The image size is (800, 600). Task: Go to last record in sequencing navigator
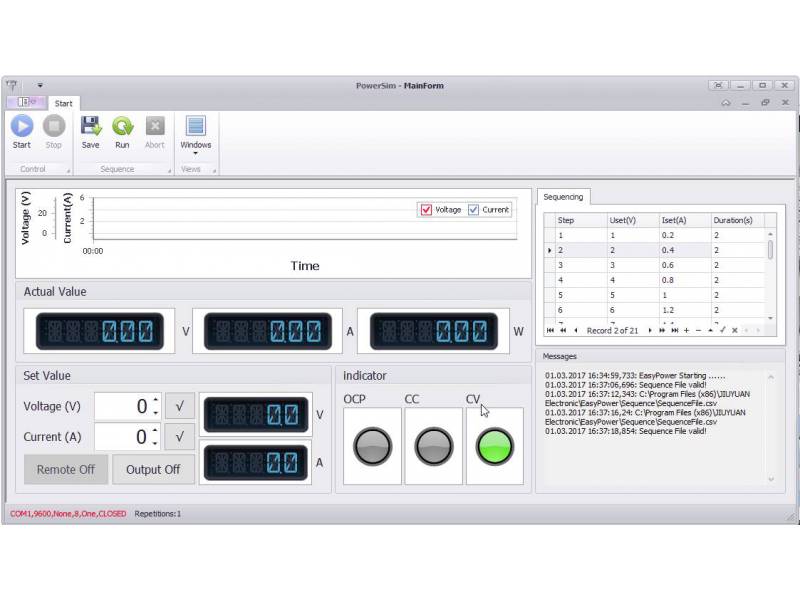(675, 330)
